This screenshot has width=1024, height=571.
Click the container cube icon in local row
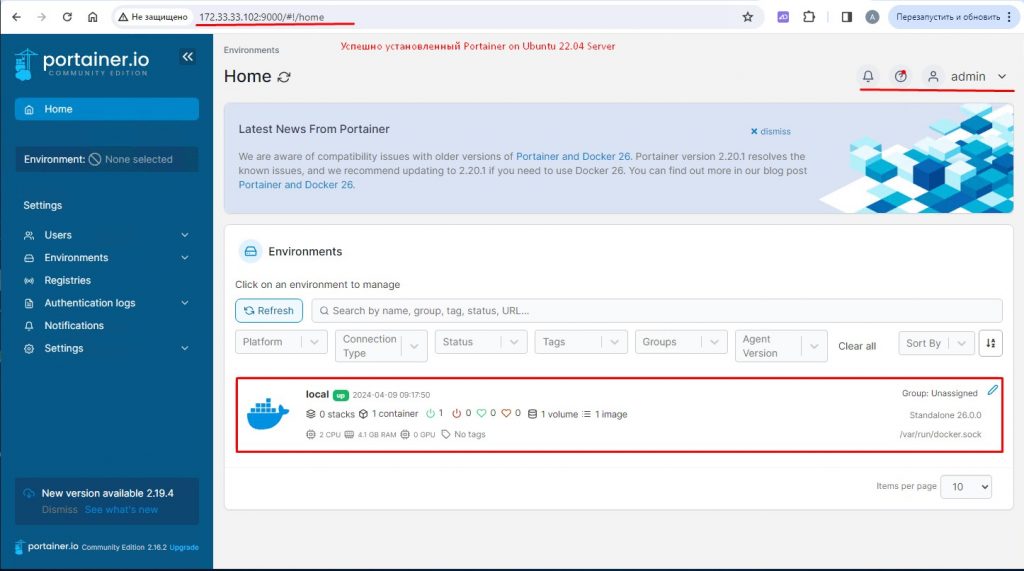pyautogui.click(x=363, y=414)
